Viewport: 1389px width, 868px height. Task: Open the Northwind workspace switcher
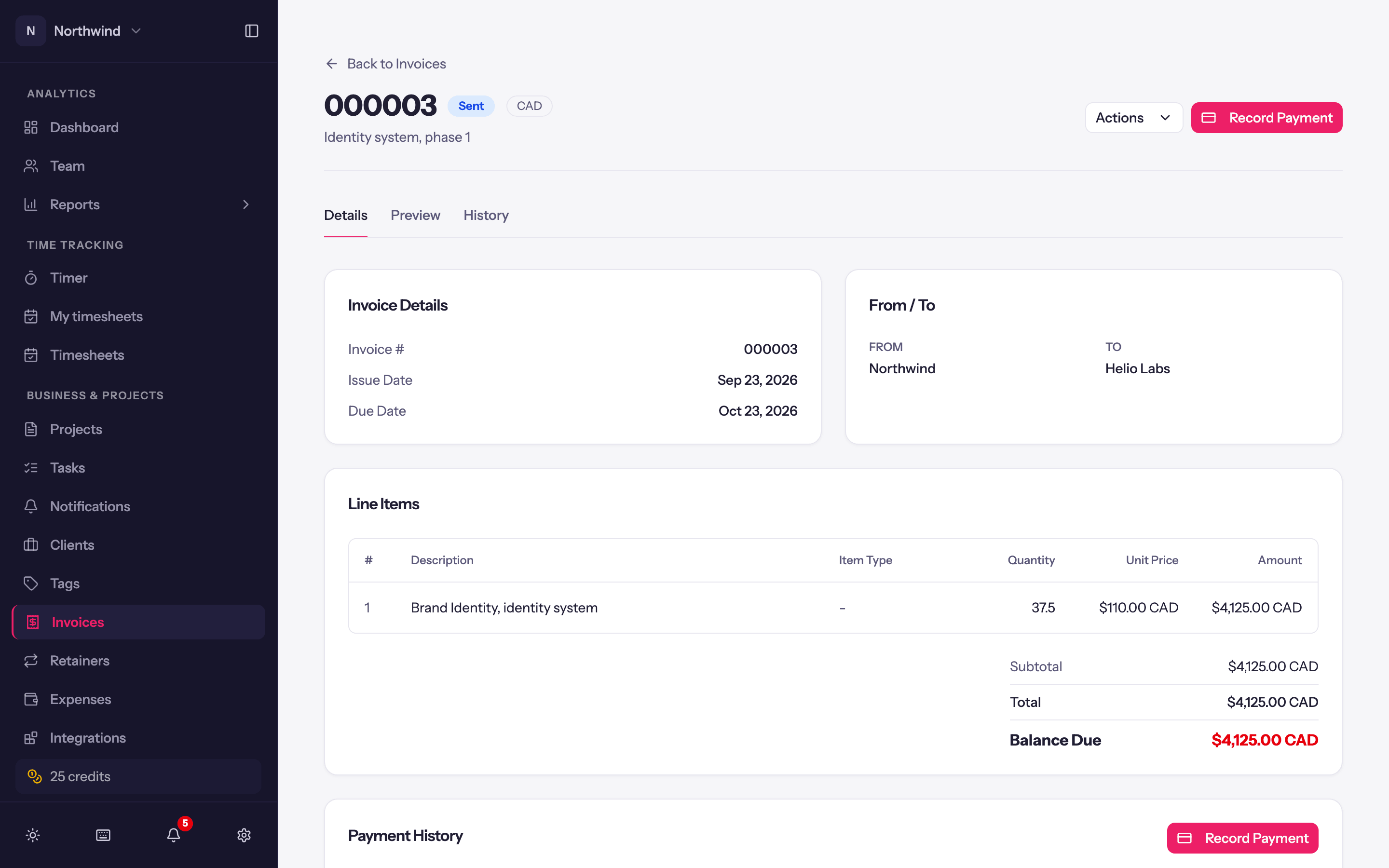79,31
